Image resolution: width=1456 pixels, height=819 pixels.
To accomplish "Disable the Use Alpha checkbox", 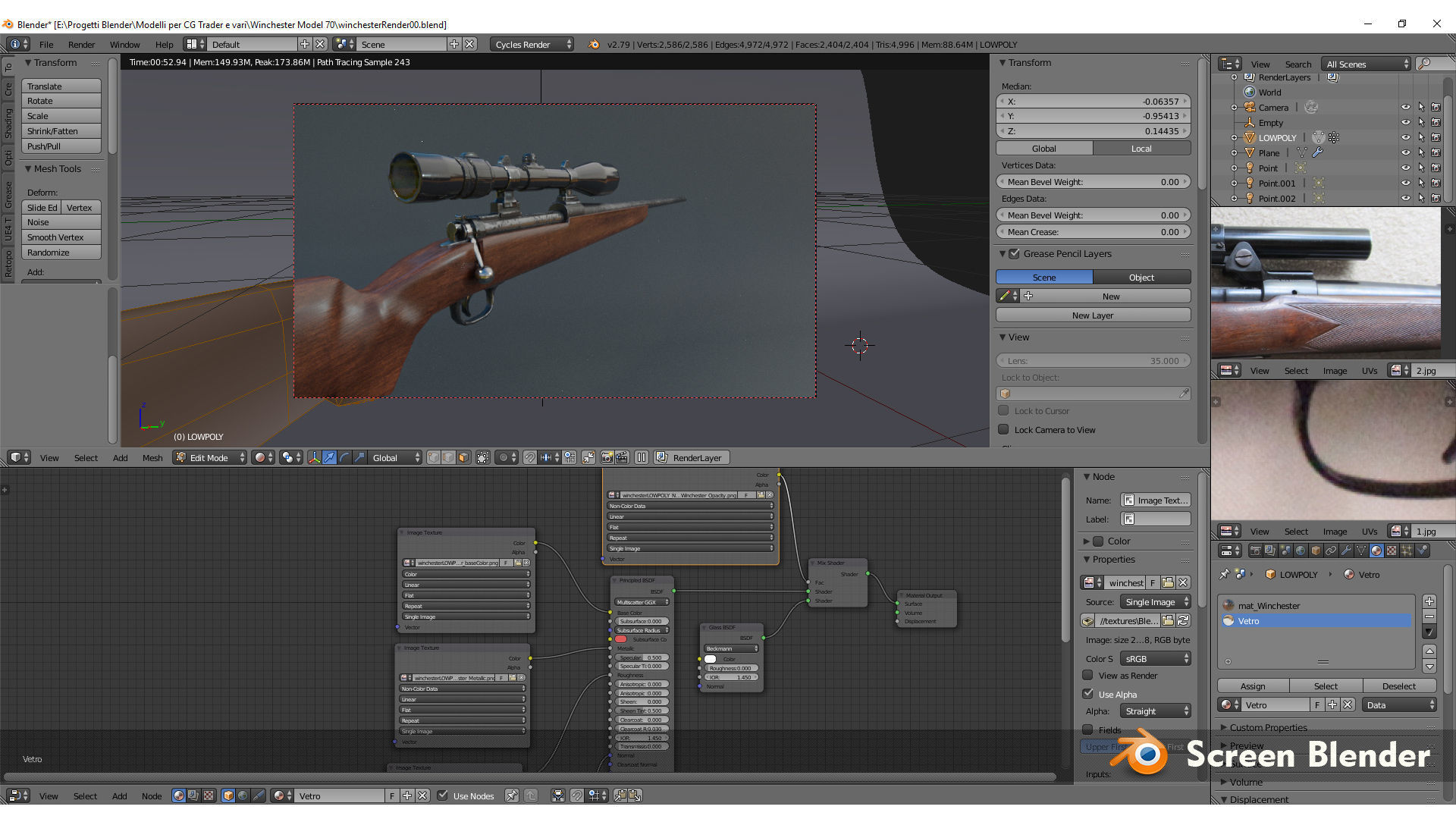I will [1087, 694].
